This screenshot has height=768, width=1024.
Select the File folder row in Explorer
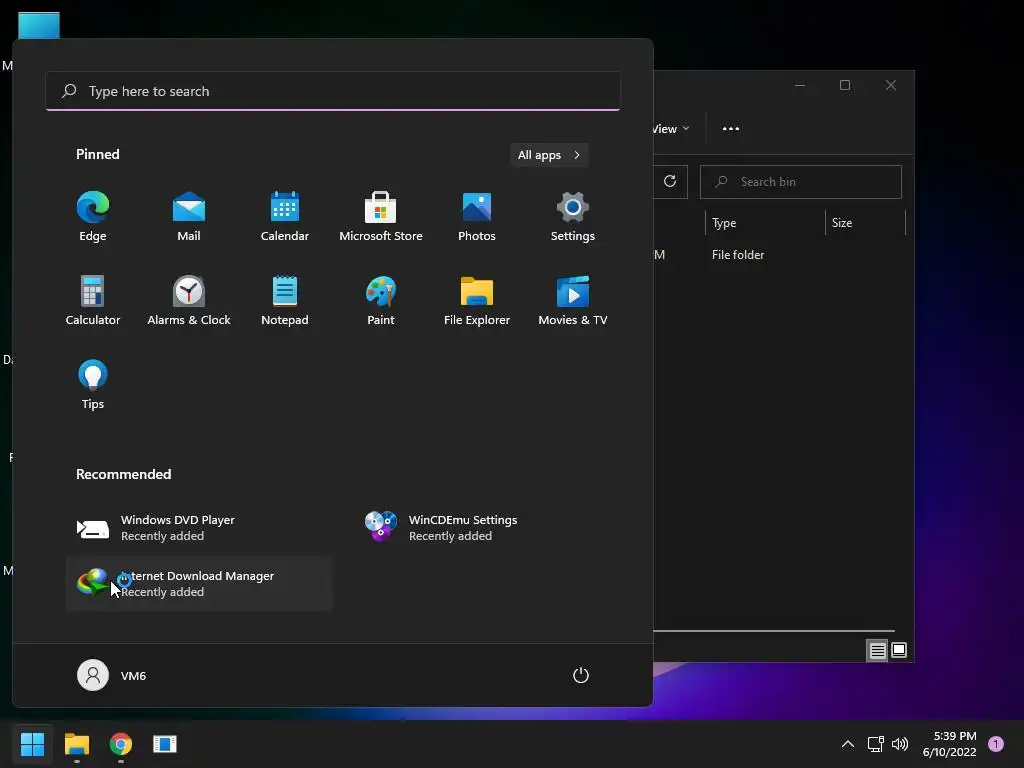click(780, 255)
